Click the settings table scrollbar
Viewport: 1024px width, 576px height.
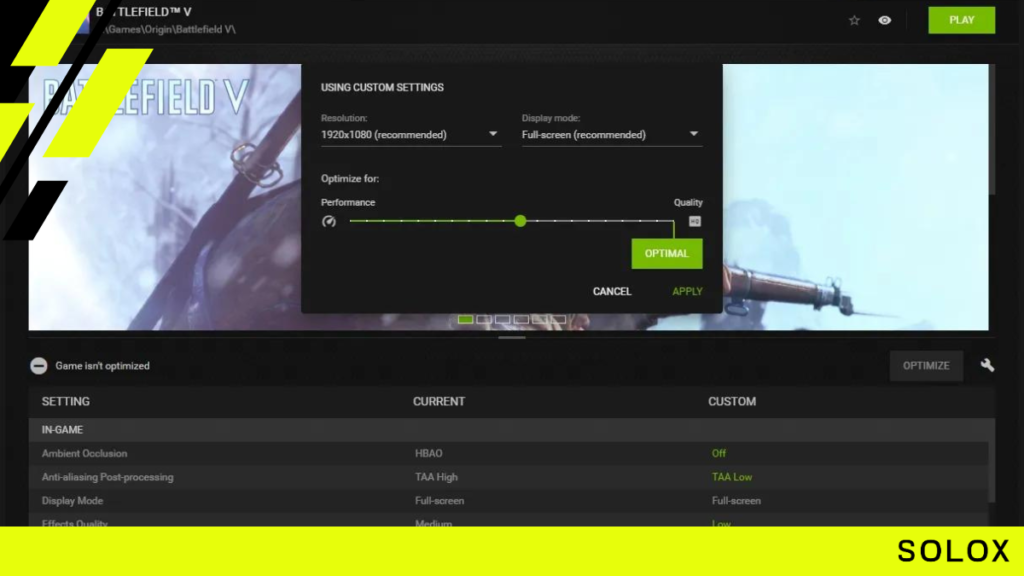coord(991,460)
